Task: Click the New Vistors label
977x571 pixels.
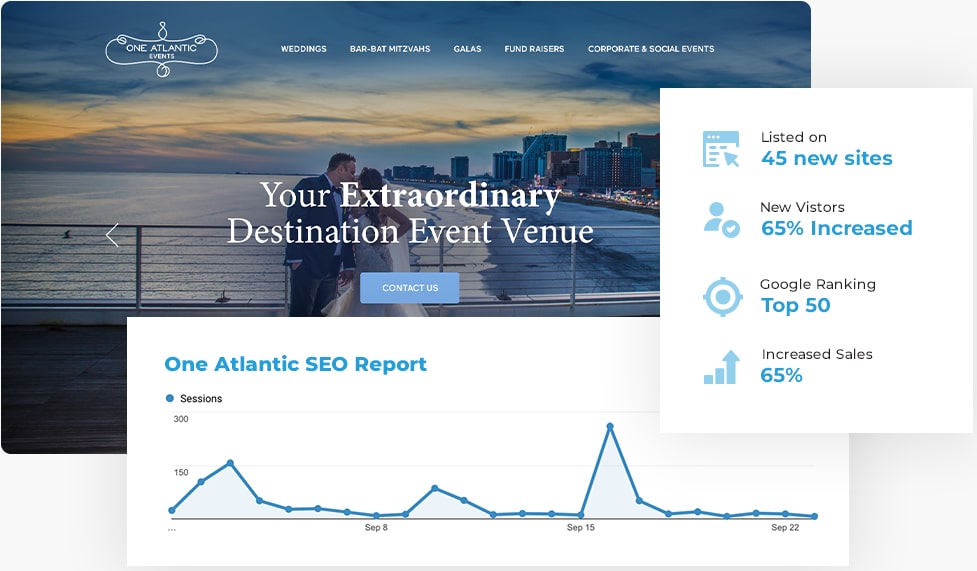Action: click(803, 207)
